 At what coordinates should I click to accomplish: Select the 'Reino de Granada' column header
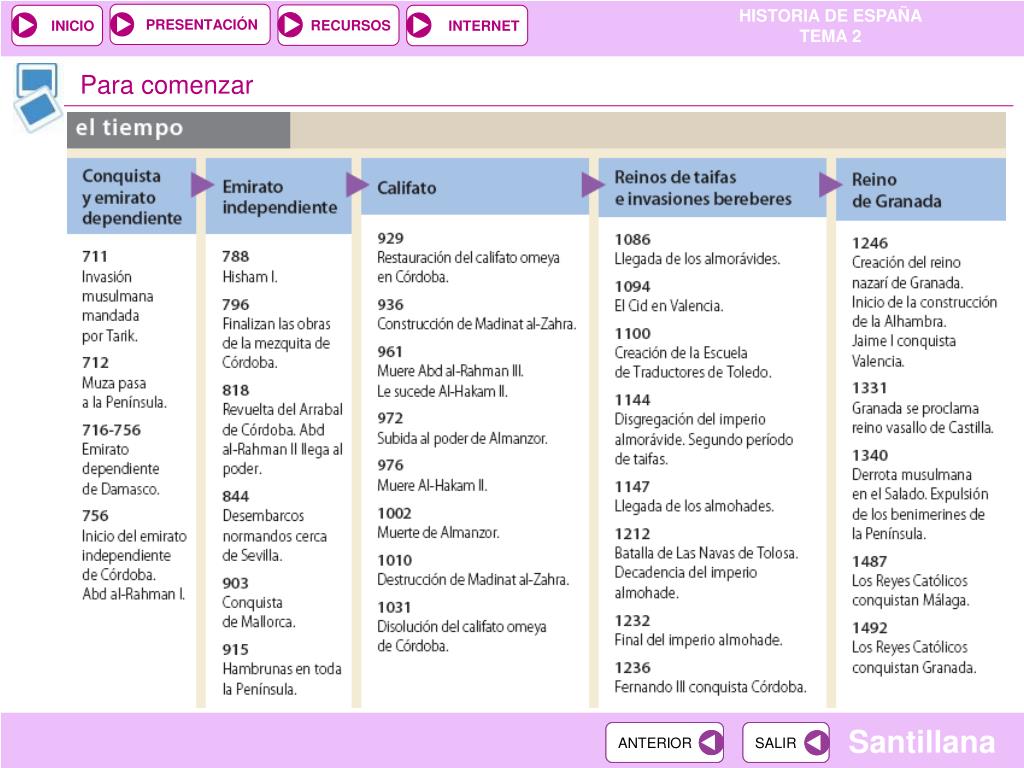coord(921,189)
